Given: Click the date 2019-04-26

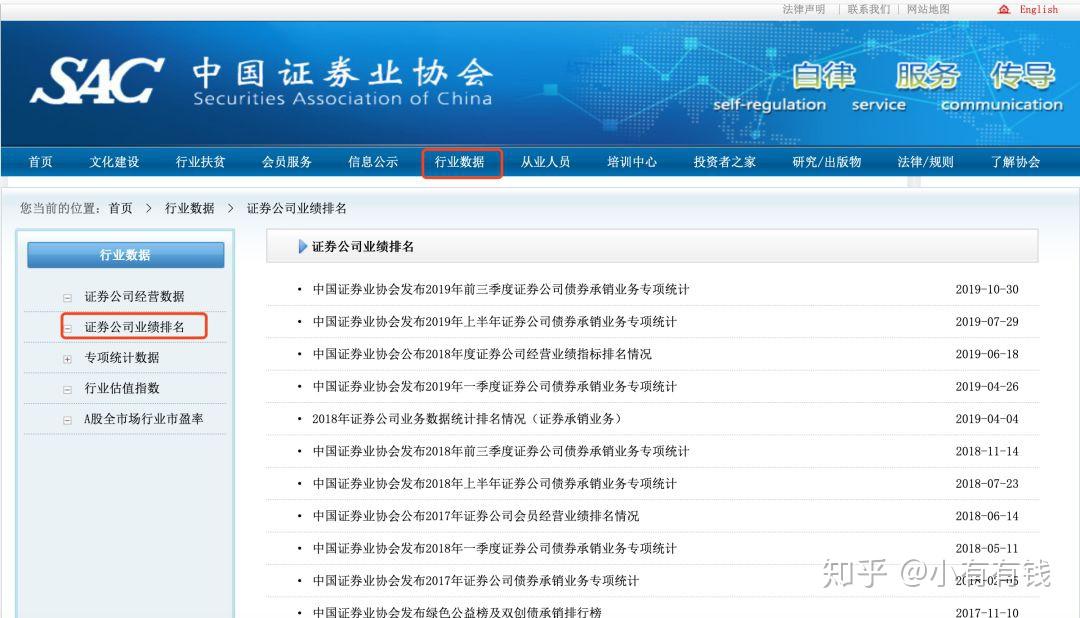Looking at the screenshot, I should 987,387.
